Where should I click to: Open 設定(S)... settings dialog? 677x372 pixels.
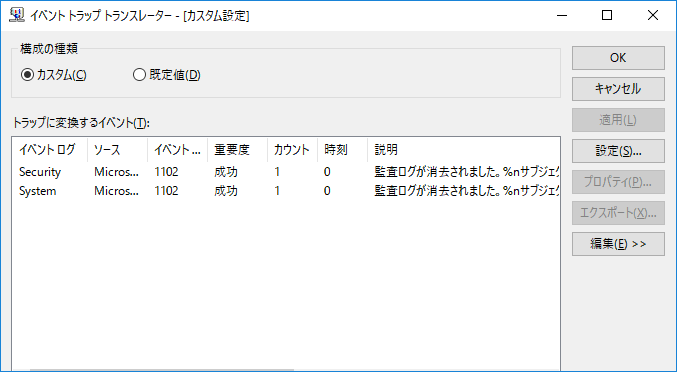tap(618, 151)
